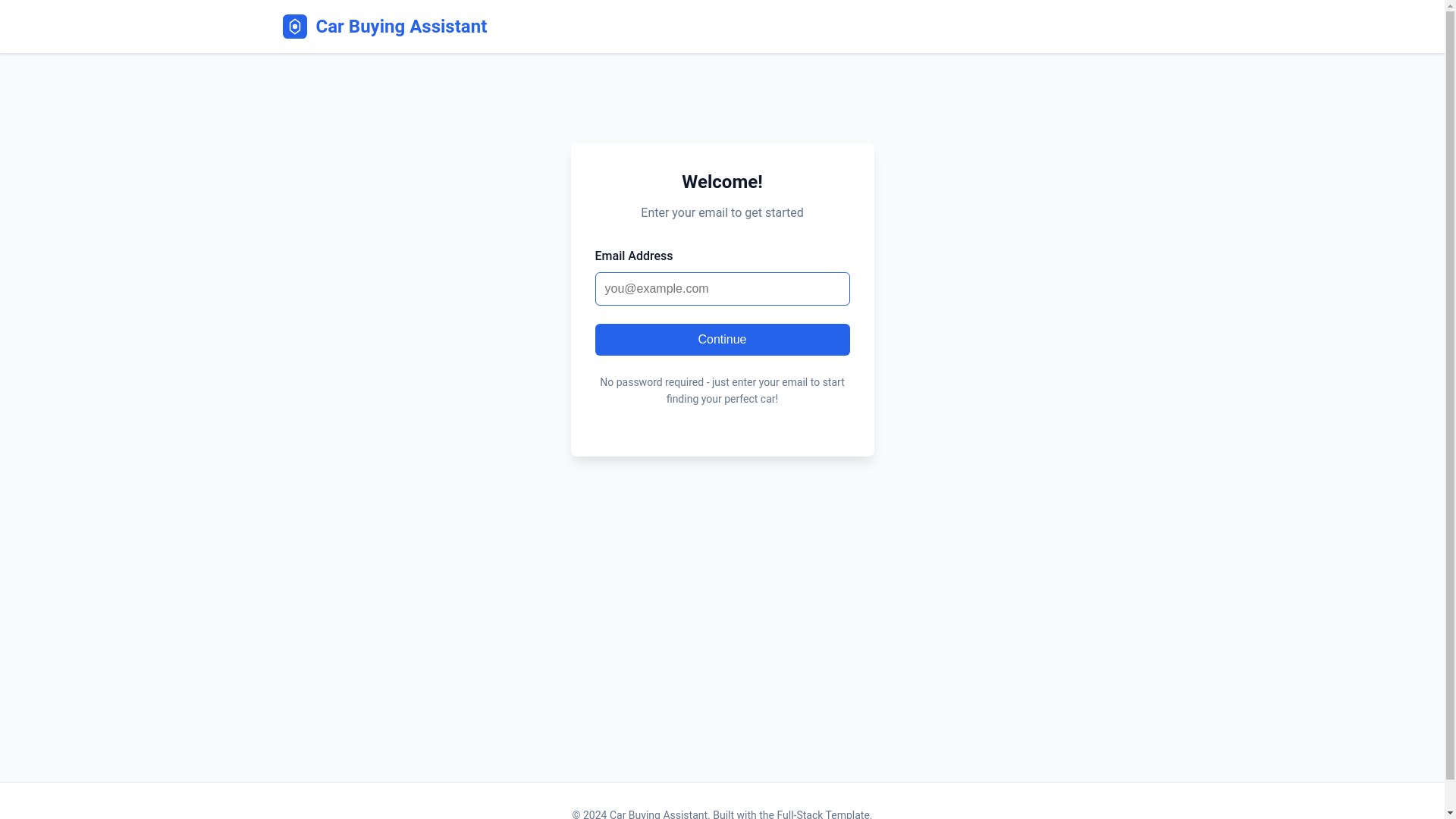Screen dimensions: 1456x819
Task: Click the you@example.com placeholder text
Action: pos(657,289)
